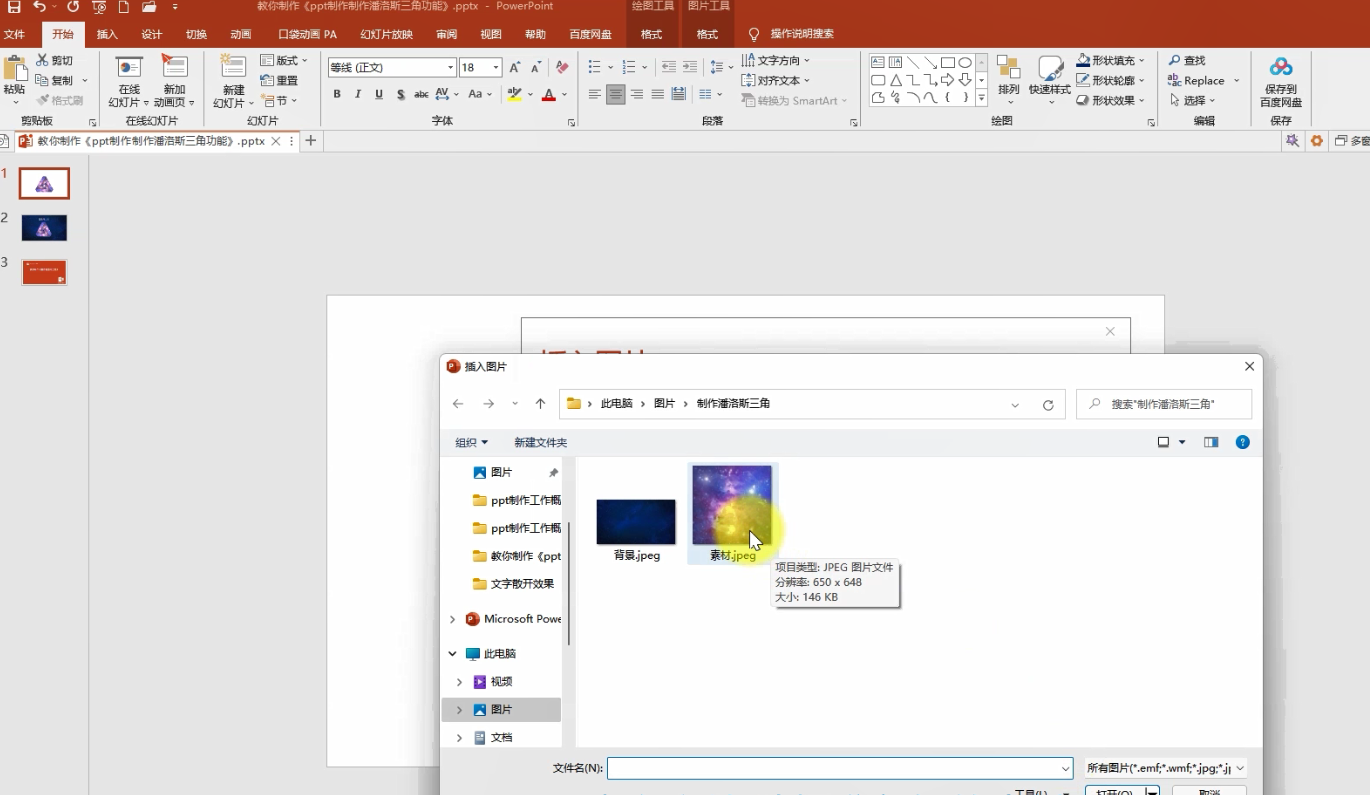The height and width of the screenshot is (795, 1370).
Task: Toggle strikethrough formatting
Action: (421, 95)
